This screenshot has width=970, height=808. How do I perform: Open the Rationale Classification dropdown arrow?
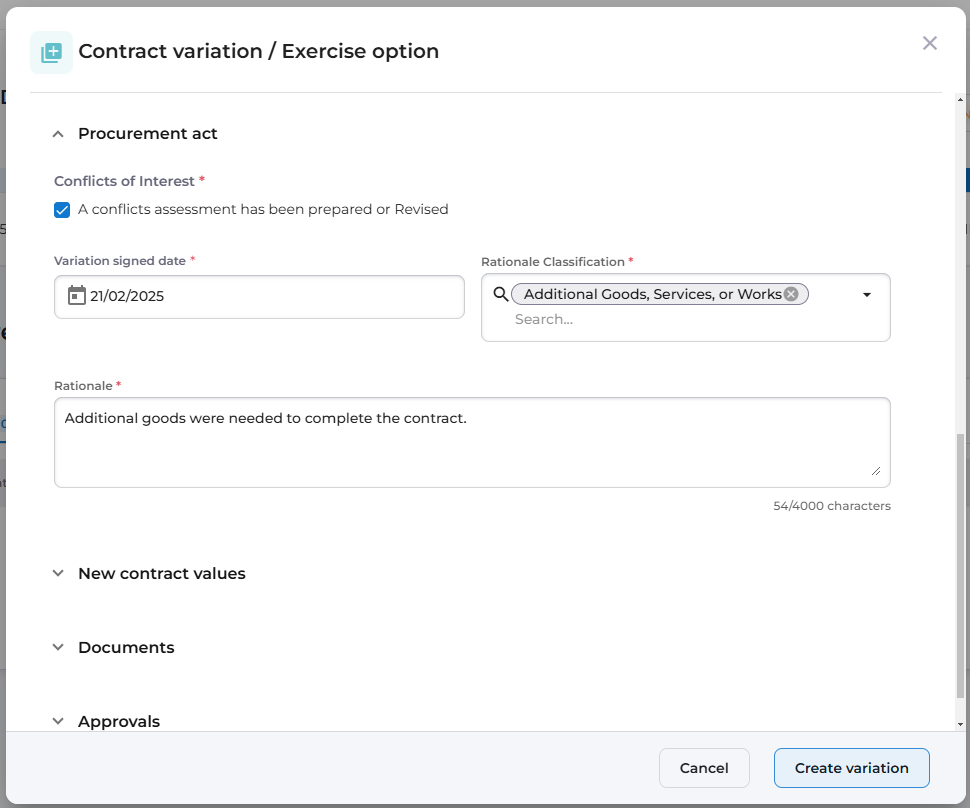point(867,295)
